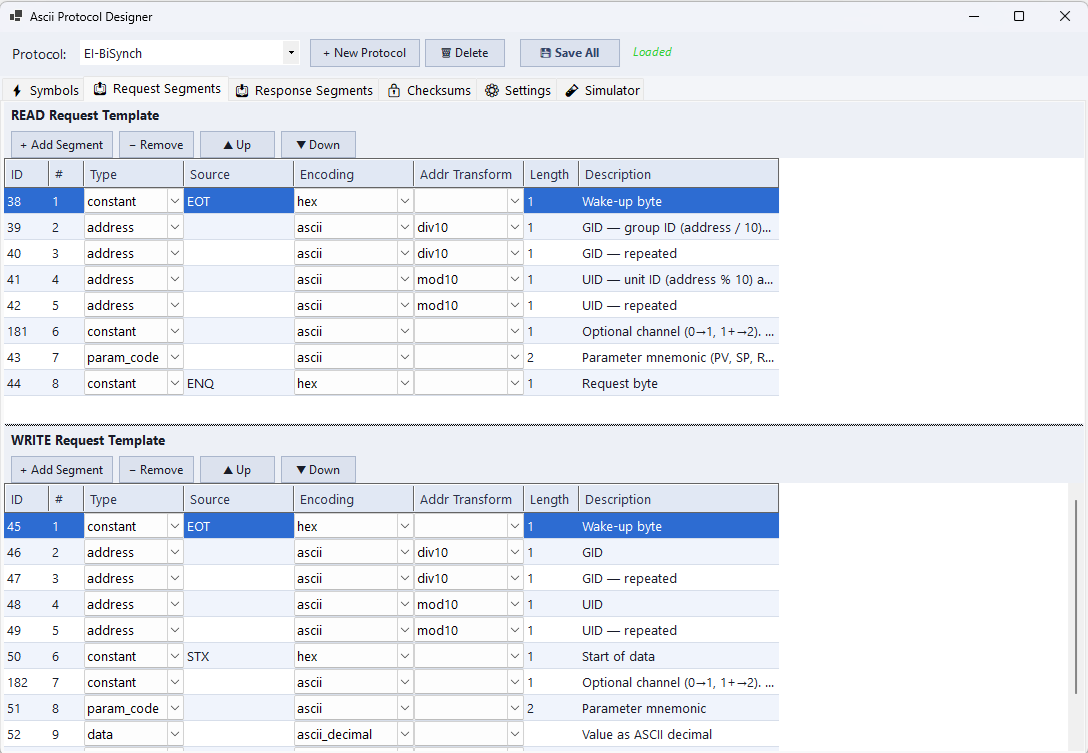Image resolution: width=1088 pixels, height=753 pixels.
Task: Open the EI-BiSynch protocol dropdown
Action: 290,52
